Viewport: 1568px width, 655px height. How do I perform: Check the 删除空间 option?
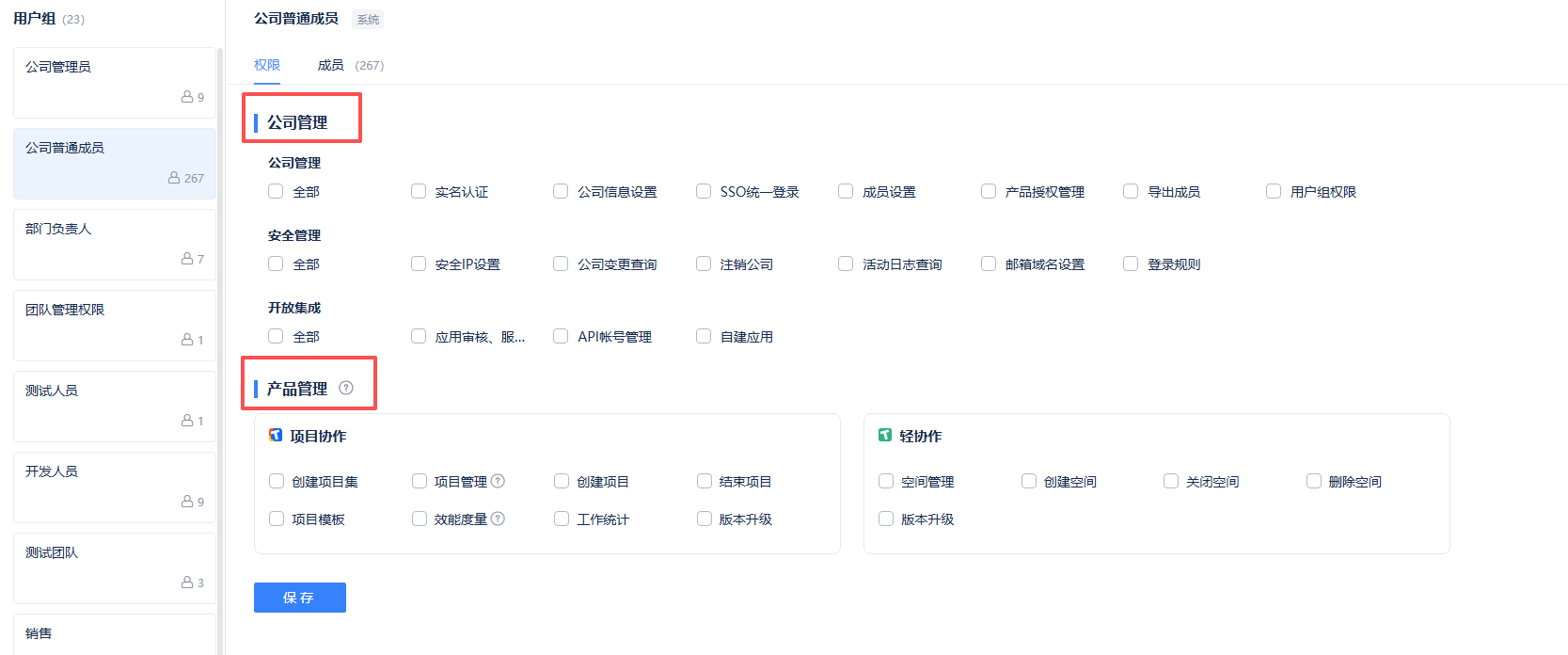[1314, 481]
